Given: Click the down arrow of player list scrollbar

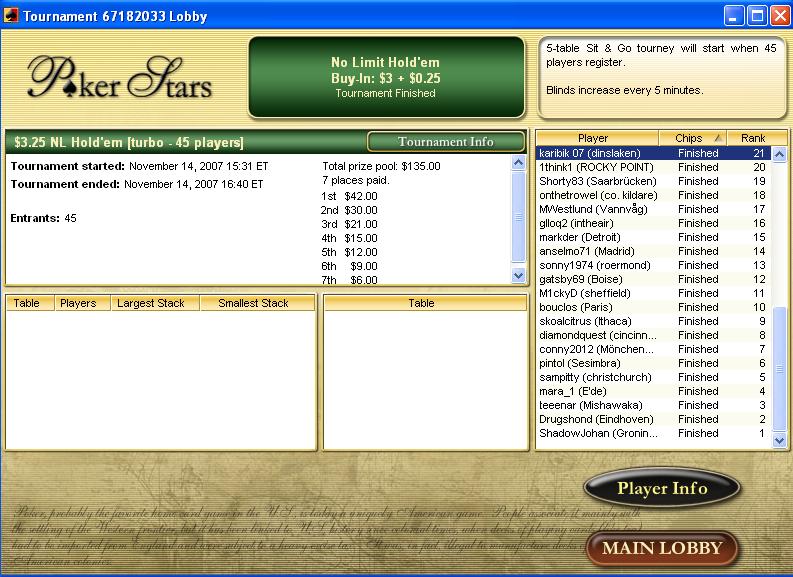Looking at the screenshot, I should coord(779,440).
